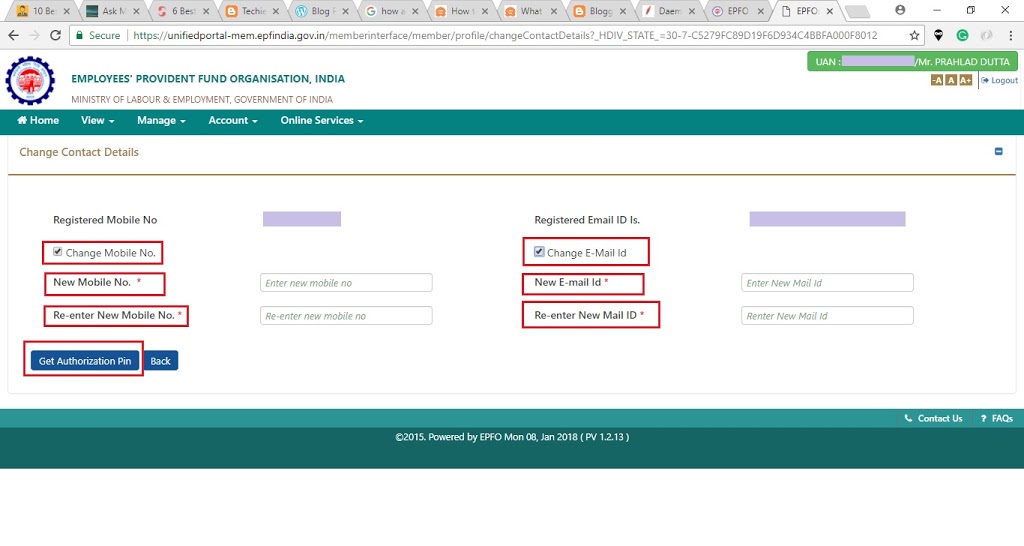Switch to the 'how a' Google tab

392,11
